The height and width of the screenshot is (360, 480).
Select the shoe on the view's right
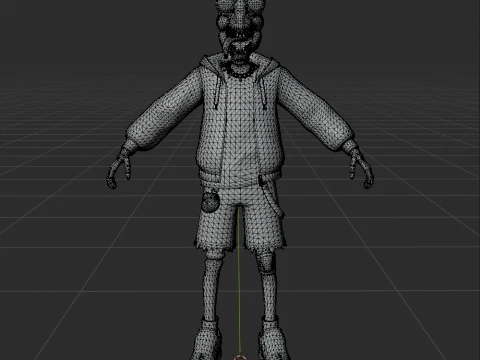pyautogui.click(x=274, y=340)
